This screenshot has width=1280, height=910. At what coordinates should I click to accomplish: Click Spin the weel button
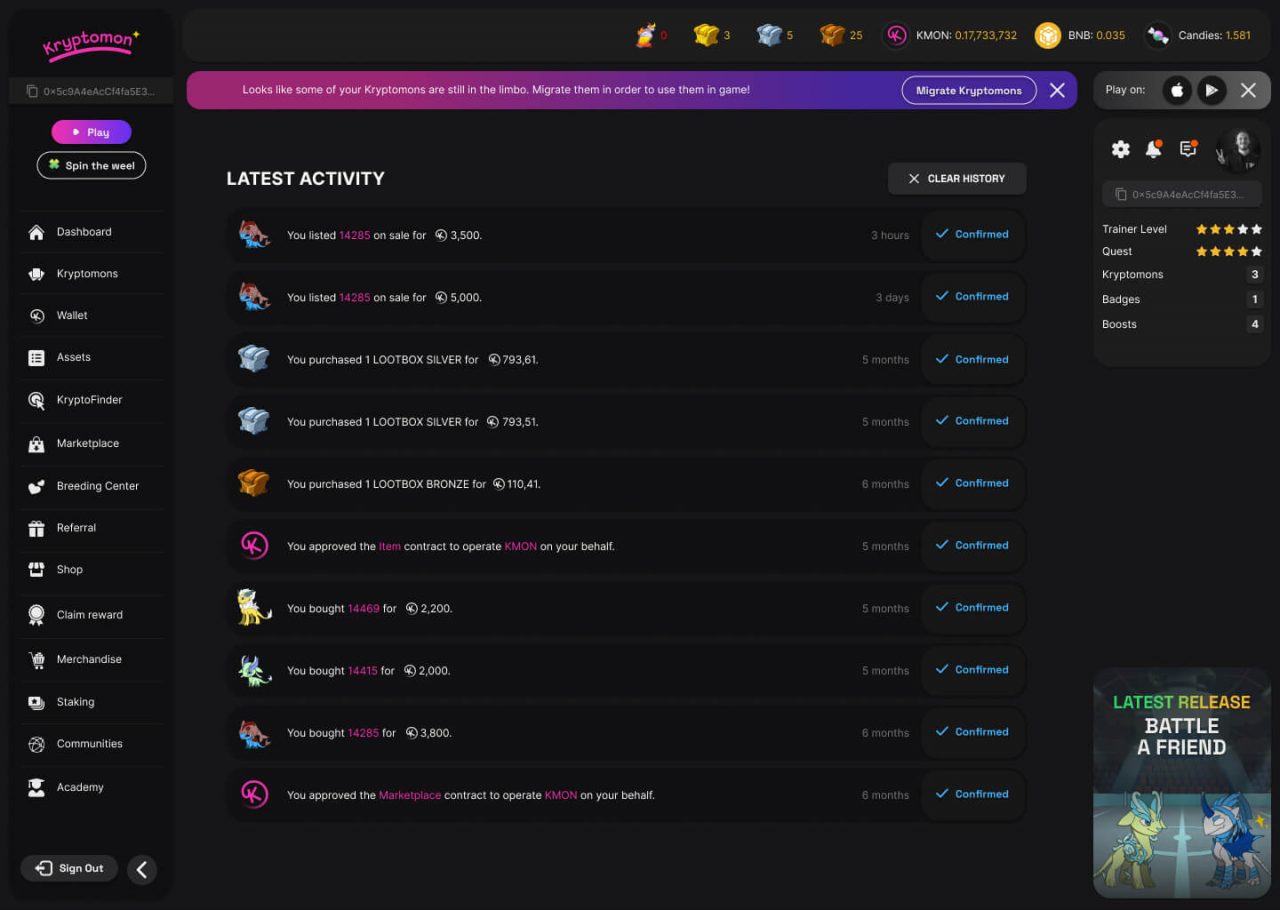(91, 165)
